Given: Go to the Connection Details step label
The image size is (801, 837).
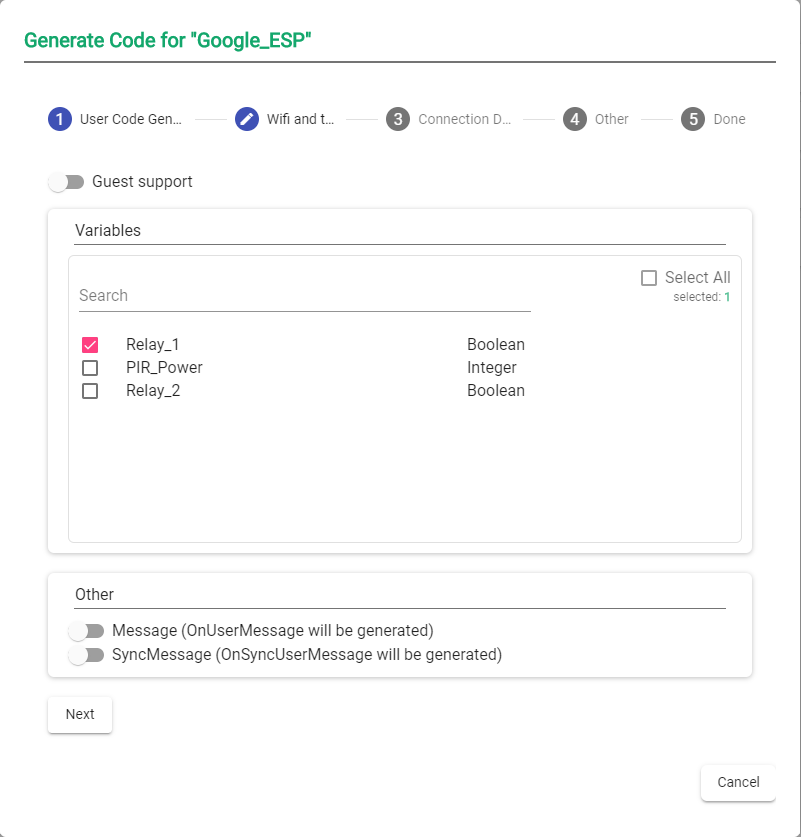Looking at the screenshot, I should pyautogui.click(x=464, y=119).
